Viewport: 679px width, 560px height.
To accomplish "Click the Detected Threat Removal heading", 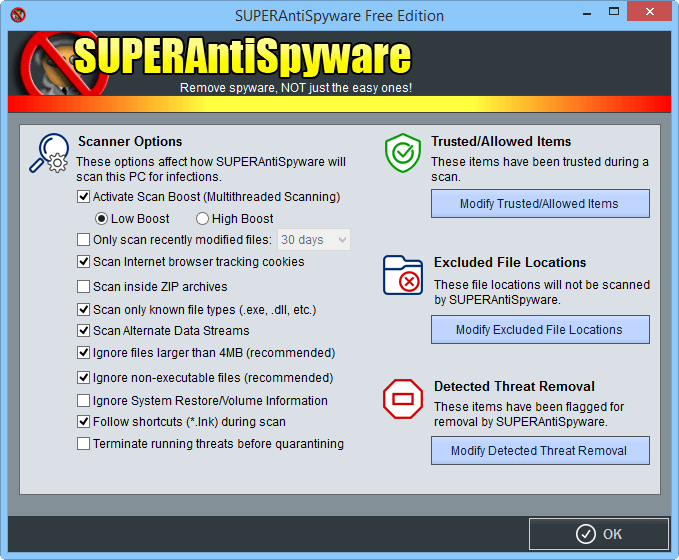I will [x=514, y=386].
